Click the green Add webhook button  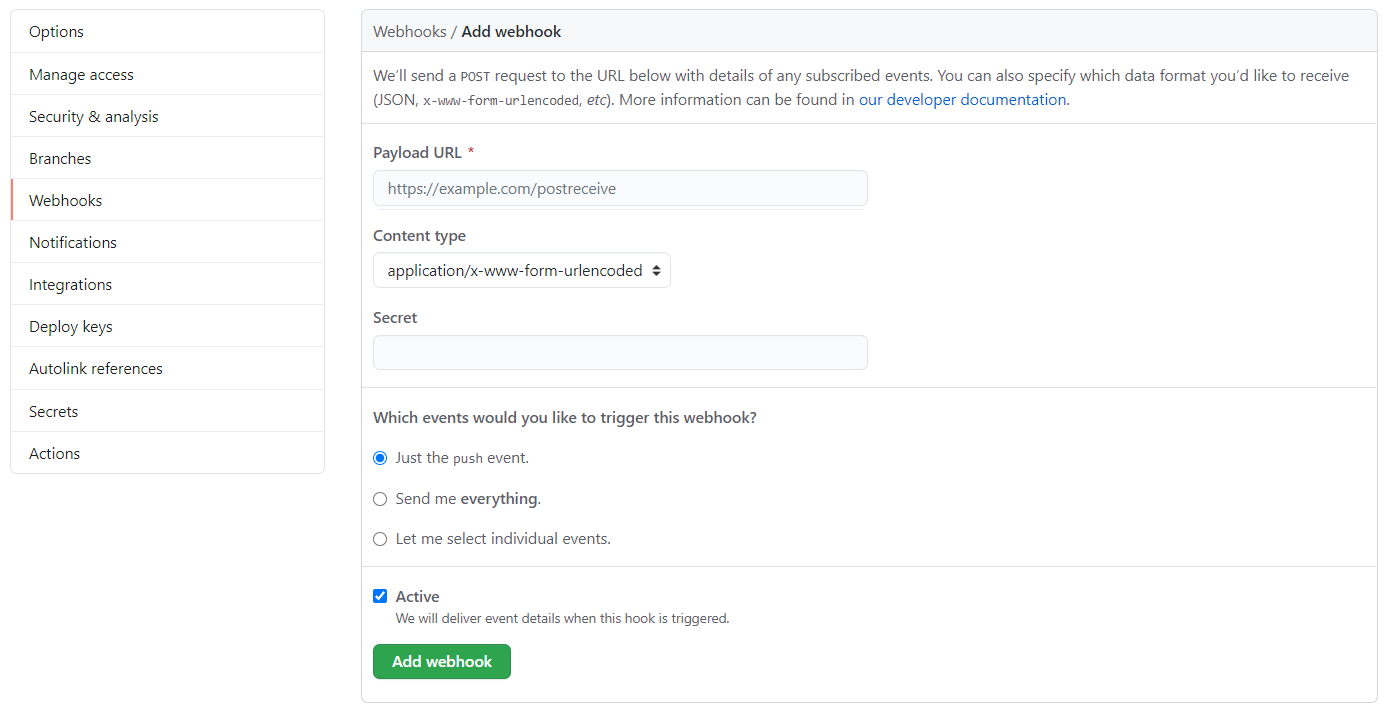[442, 661]
